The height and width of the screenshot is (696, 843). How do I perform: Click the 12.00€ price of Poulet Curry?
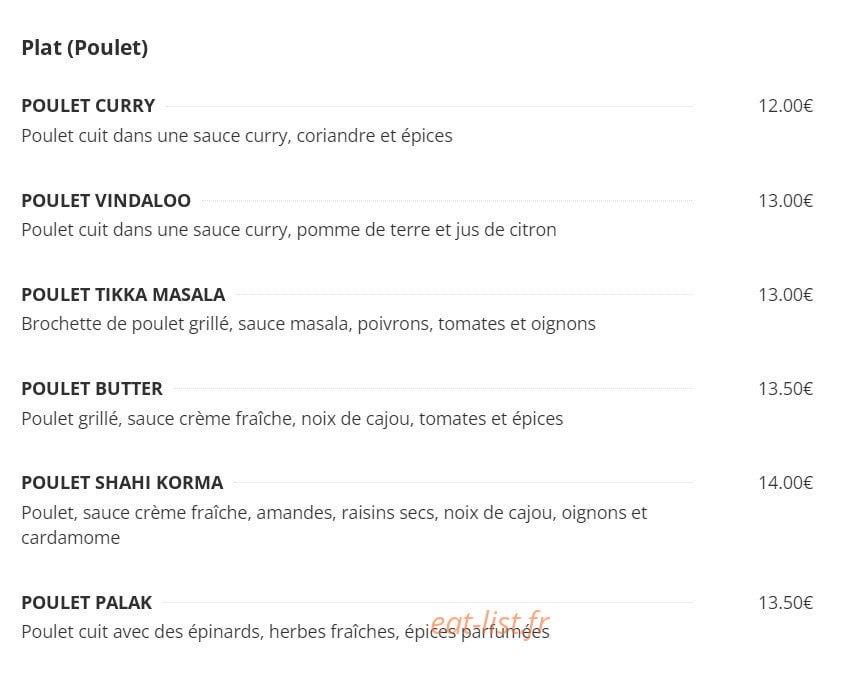click(785, 106)
